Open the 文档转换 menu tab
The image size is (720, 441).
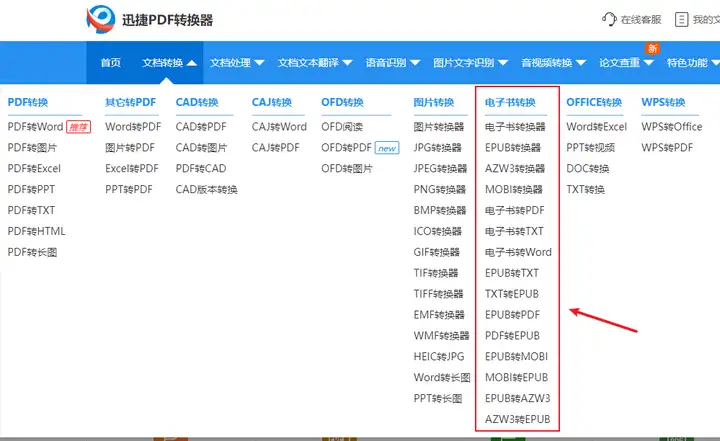click(163, 62)
